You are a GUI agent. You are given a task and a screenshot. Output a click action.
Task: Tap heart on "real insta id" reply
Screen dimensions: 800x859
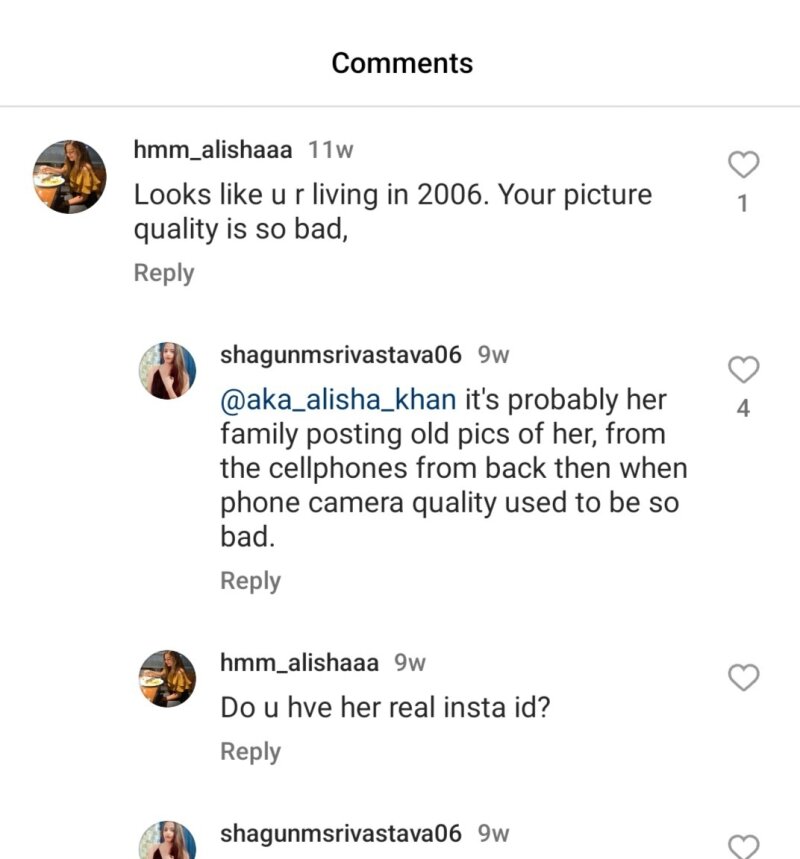point(742,678)
